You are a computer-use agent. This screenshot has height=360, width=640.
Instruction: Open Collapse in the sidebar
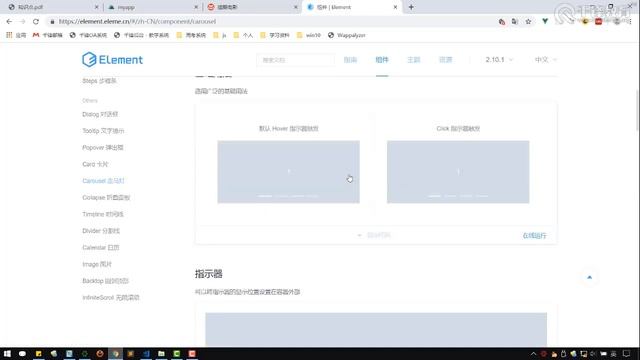[106, 198]
